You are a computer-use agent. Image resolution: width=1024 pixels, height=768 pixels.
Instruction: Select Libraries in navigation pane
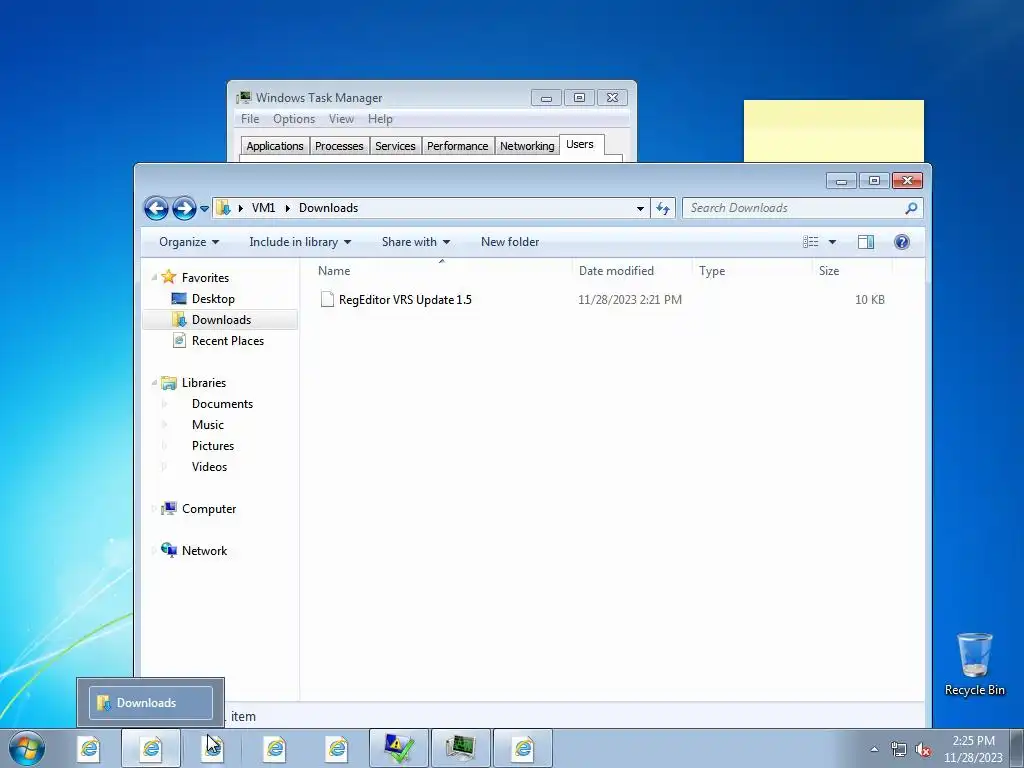(x=204, y=383)
